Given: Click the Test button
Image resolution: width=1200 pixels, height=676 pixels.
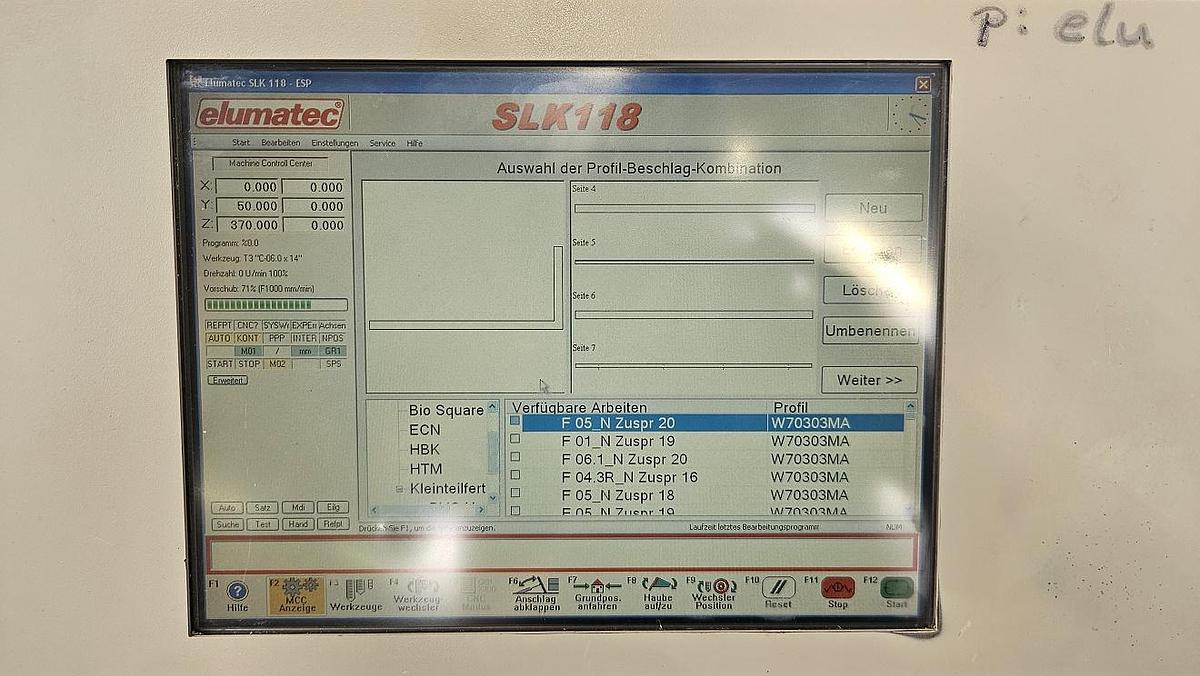Looking at the screenshot, I should pos(262,524).
